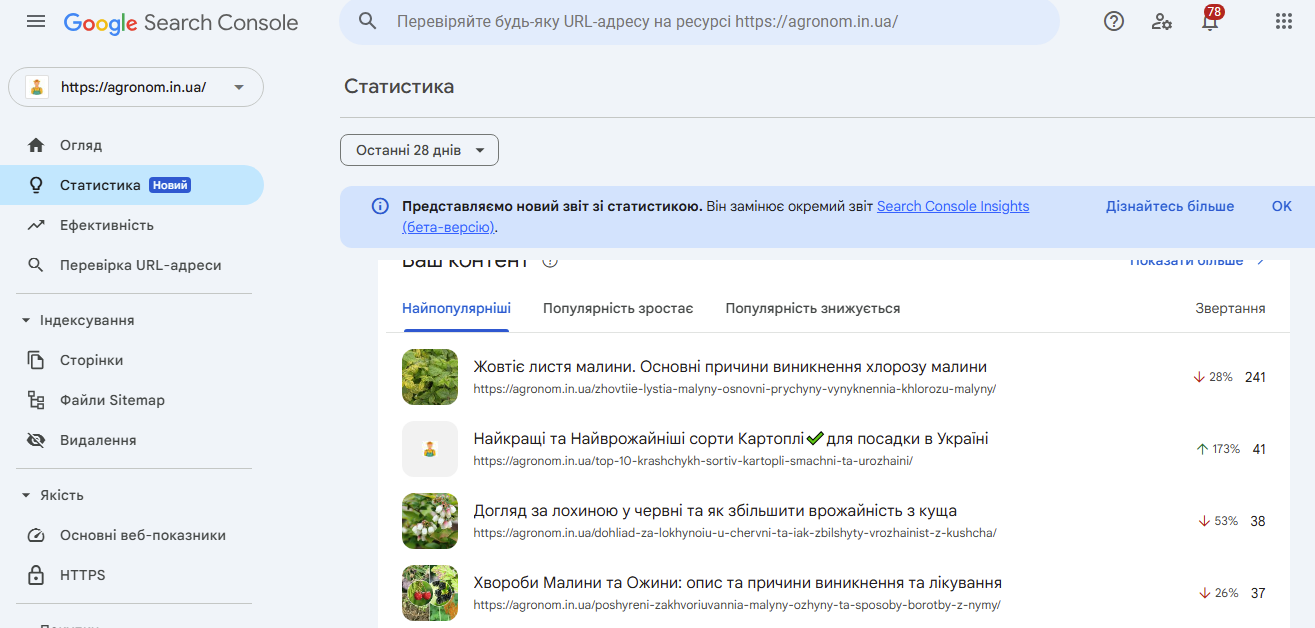
Task: Open the main hamburger menu
Action: pos(36,21)
